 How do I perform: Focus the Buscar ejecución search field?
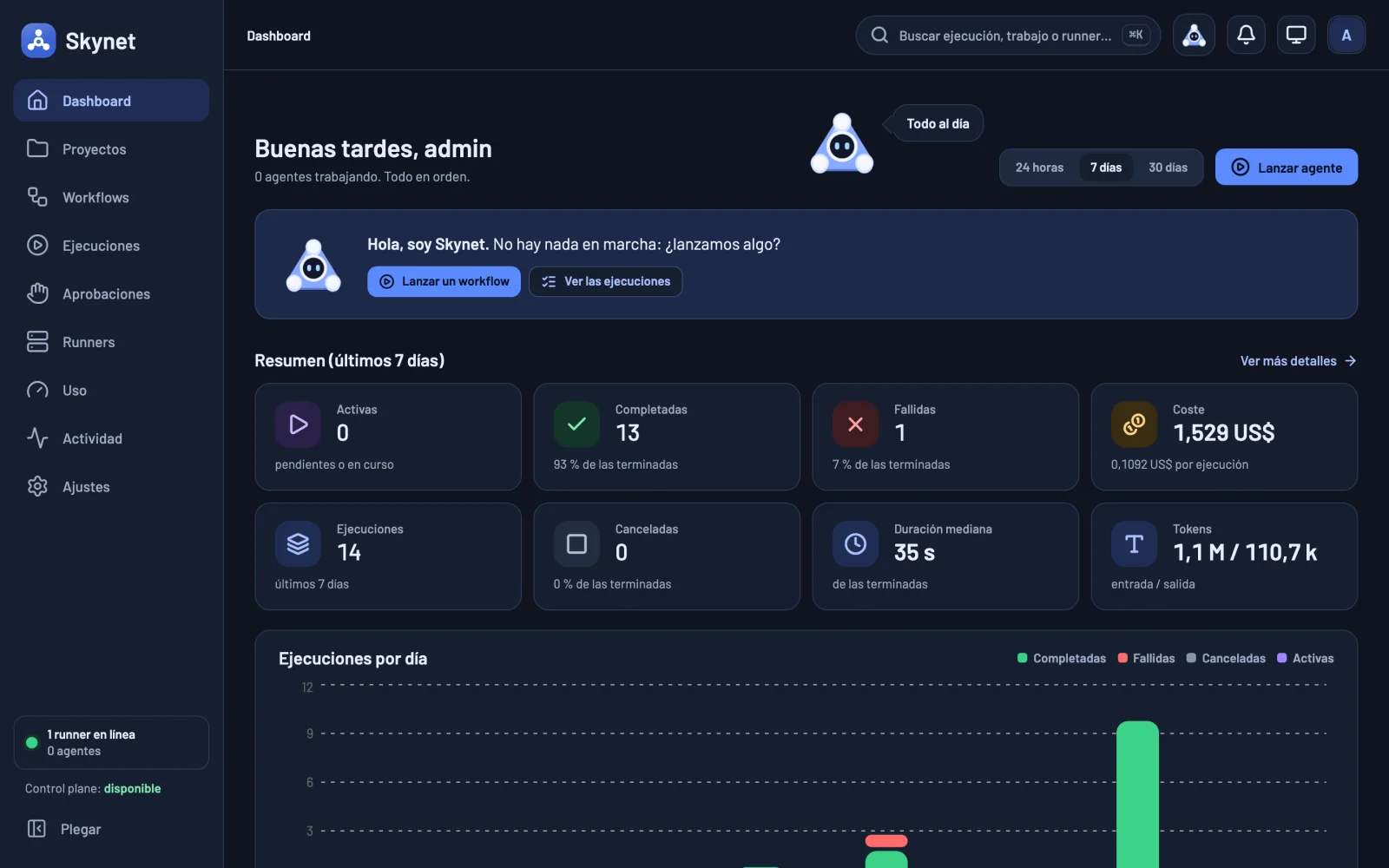point(1008,36)
